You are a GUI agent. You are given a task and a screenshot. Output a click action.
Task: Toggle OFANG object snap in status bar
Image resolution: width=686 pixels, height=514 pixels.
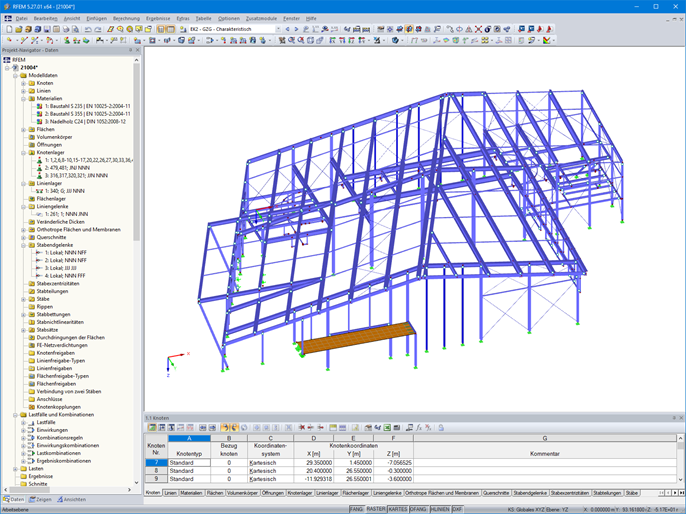(x=418, y=509)
